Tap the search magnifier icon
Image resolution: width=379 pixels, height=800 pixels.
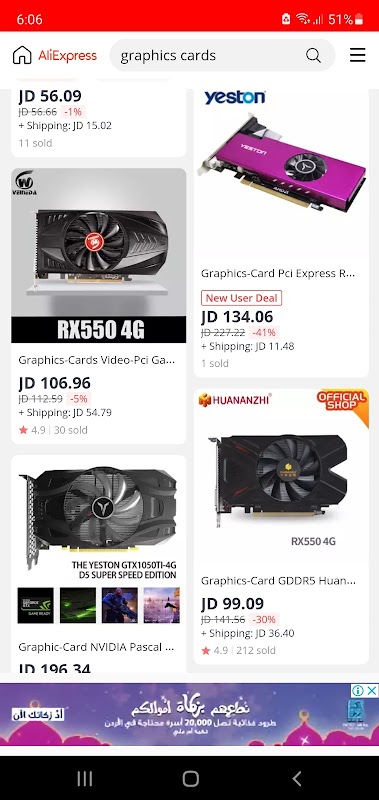[x=313, y=55]
